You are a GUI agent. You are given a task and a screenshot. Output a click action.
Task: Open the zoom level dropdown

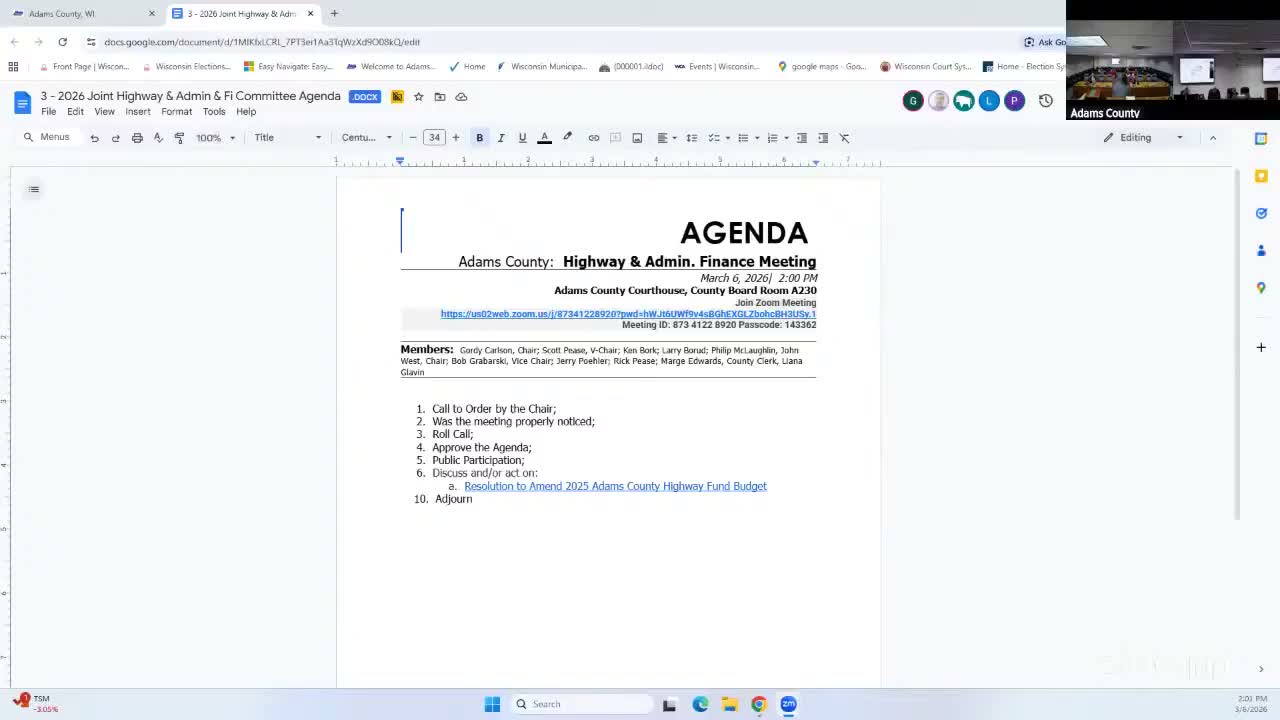click(x=215, y=138)
